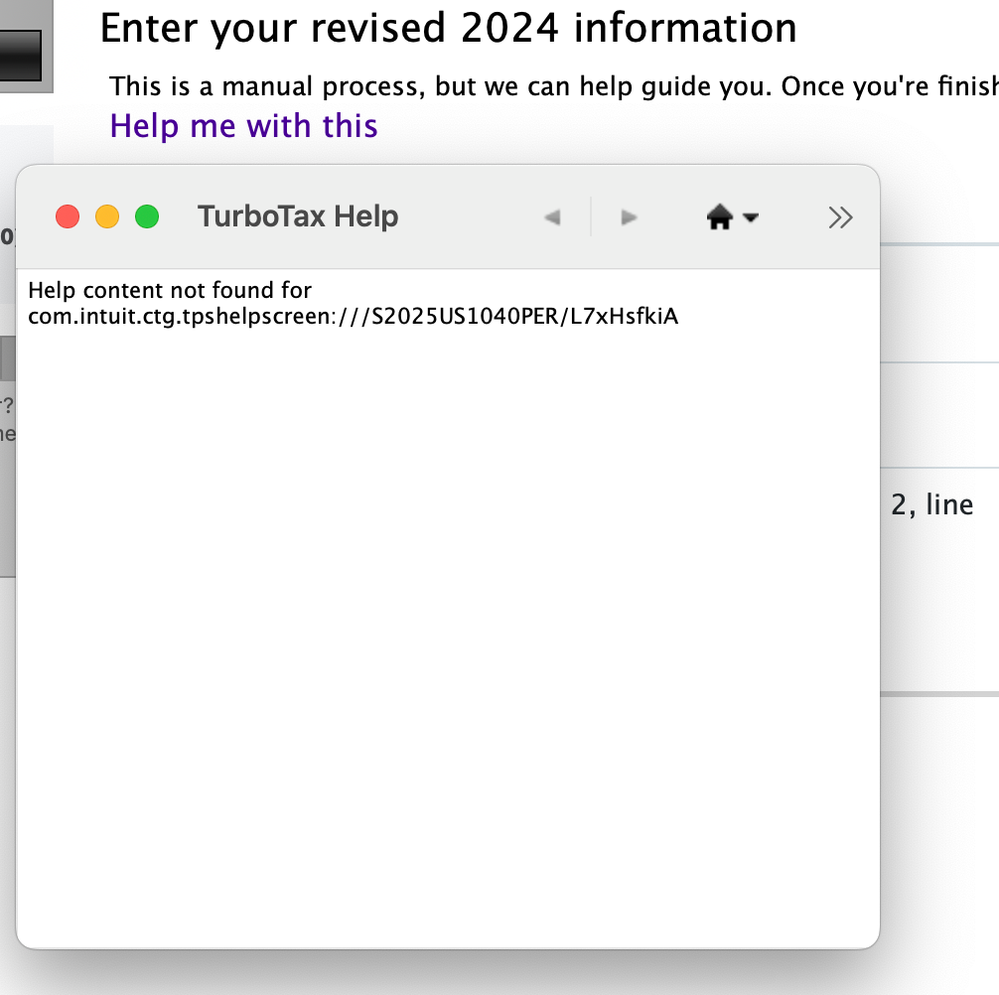Screen dimensions: 999x995
Task: Select the 'Help content not found for' text
Action: (170, 290)
